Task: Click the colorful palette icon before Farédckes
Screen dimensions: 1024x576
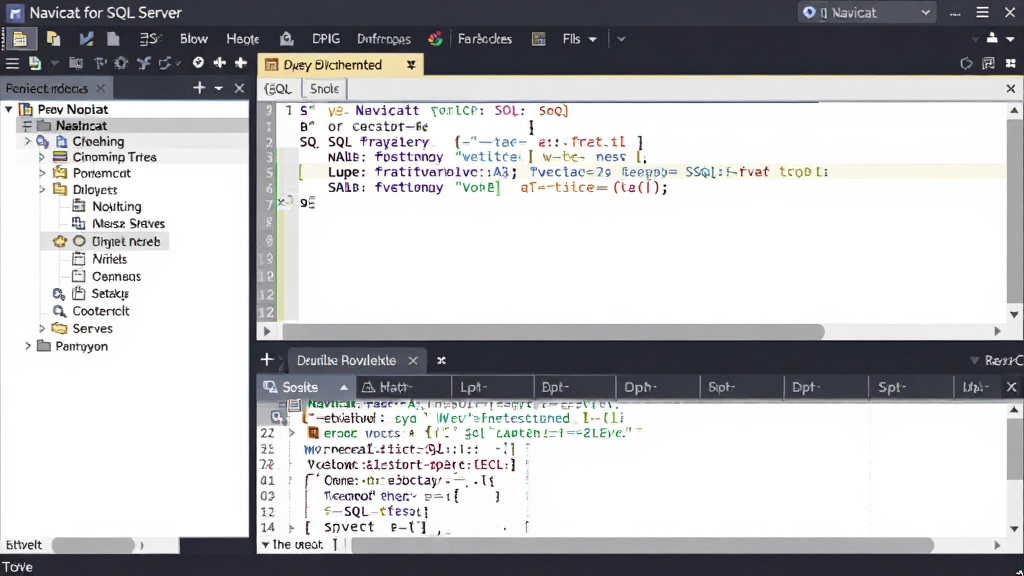Action: pos(435,39)
